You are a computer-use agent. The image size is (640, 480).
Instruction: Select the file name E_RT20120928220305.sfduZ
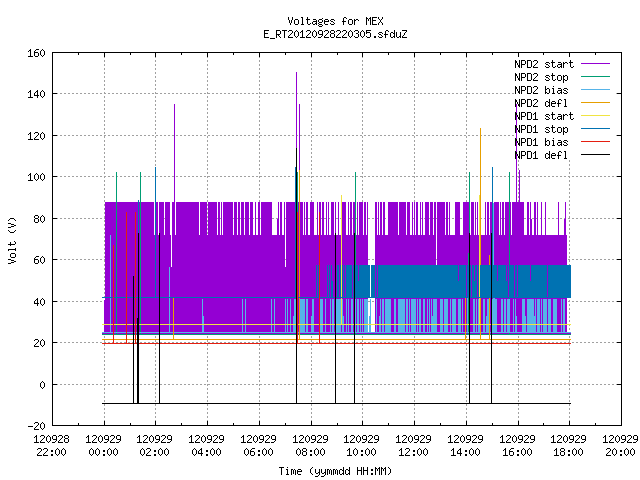click(335, 34)
